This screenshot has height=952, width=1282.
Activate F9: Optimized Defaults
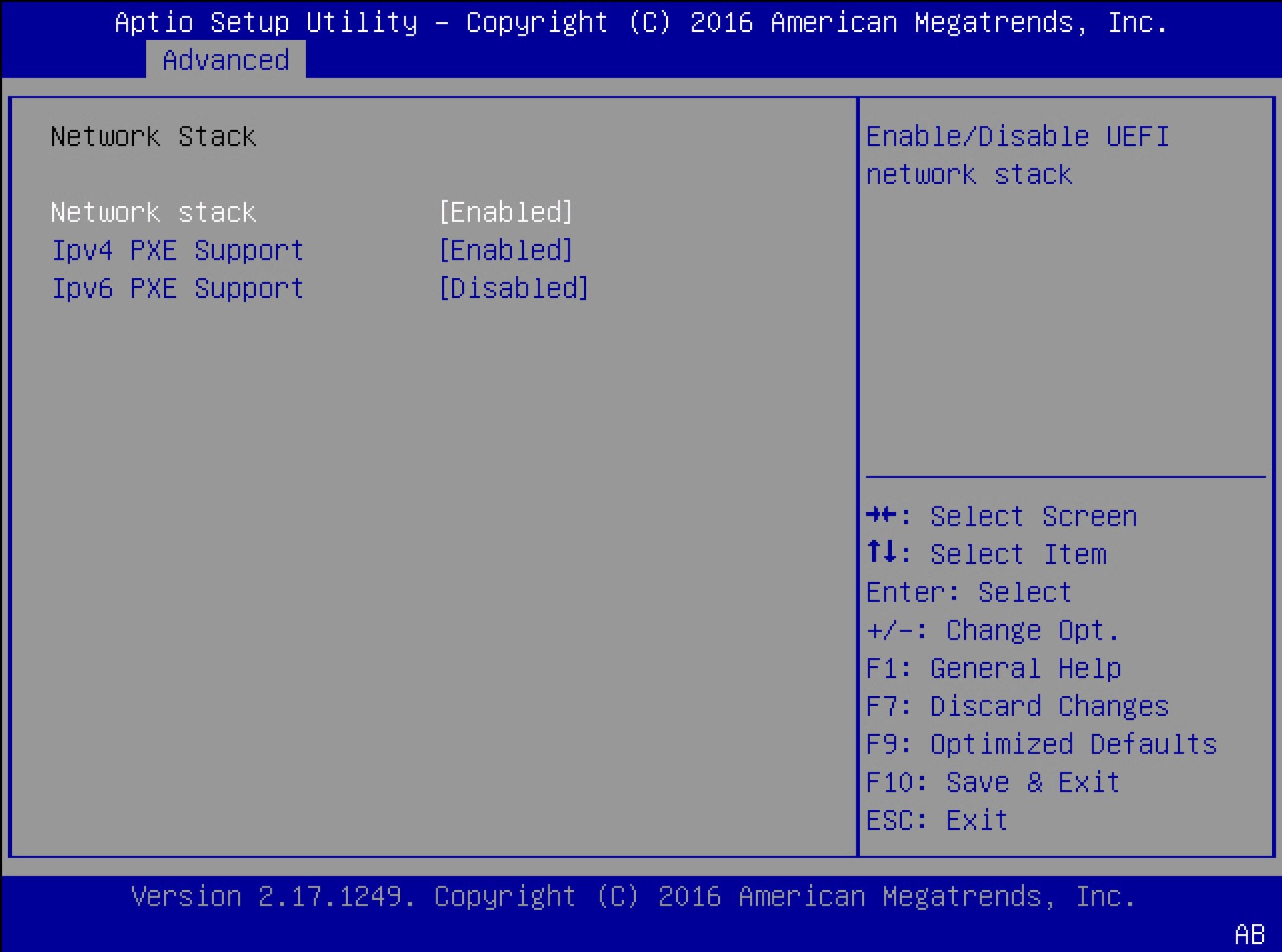(x=1040, y=744)
